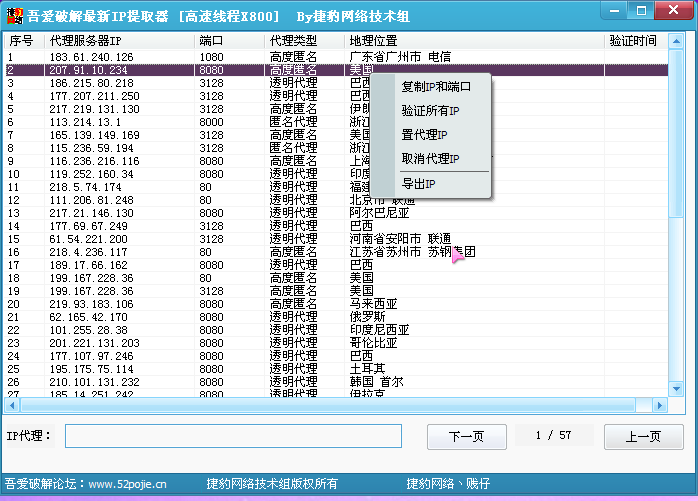The image size is (698, 501).
Task: Sort by 代理服务器IP column header
Action: (x=118, y=41)
